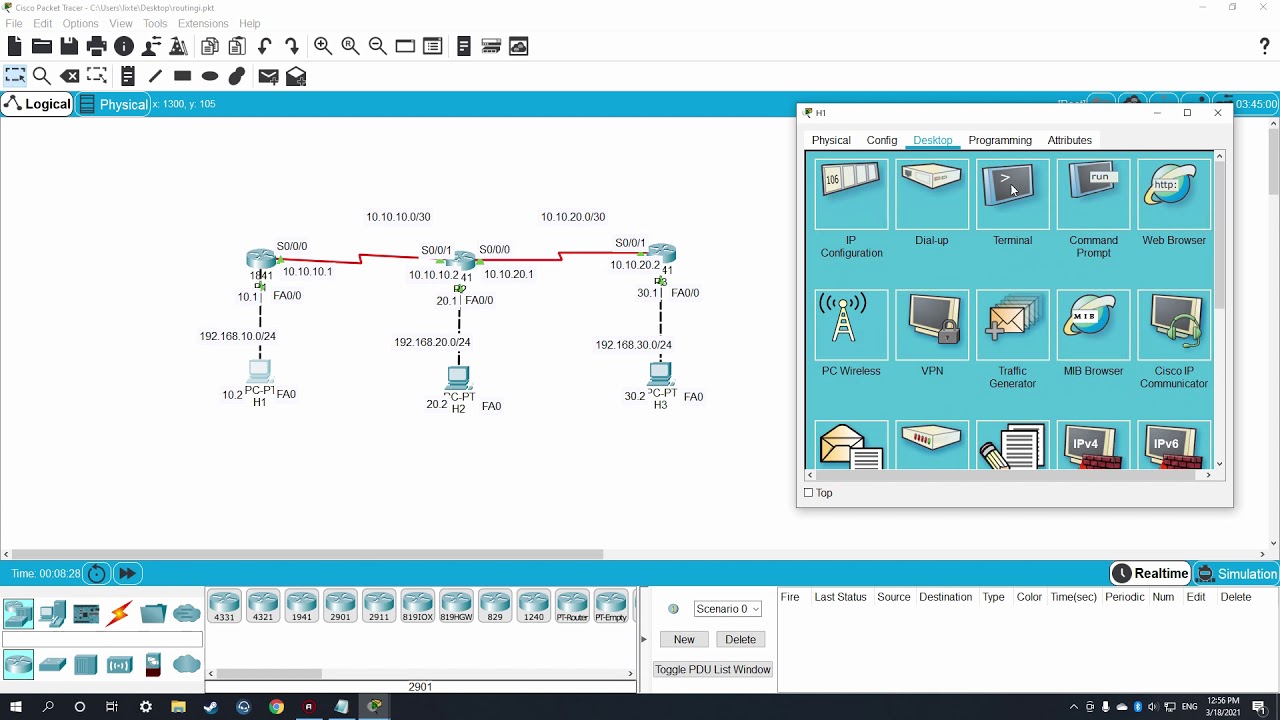Viewport: 1280px width, 720px height.
Task: Switch to Realtime mode
Action: tap(1151, 573)
